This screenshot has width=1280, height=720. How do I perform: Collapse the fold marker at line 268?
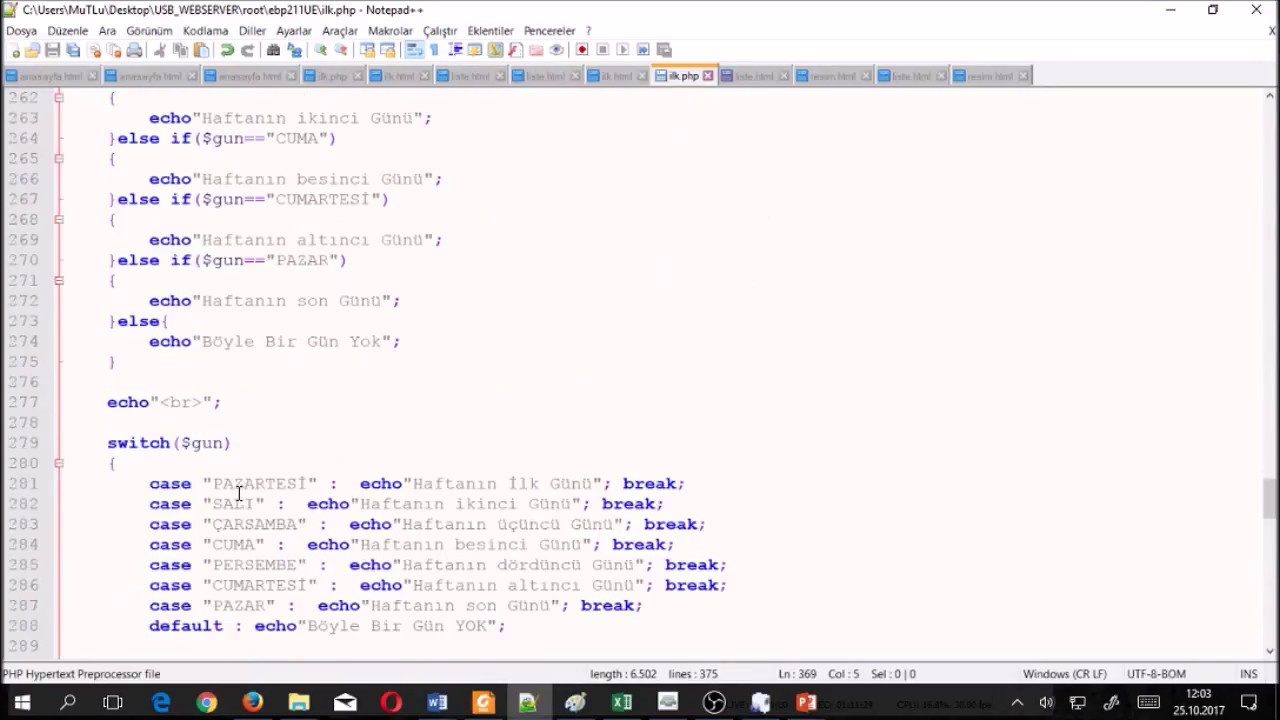(59, 219)
